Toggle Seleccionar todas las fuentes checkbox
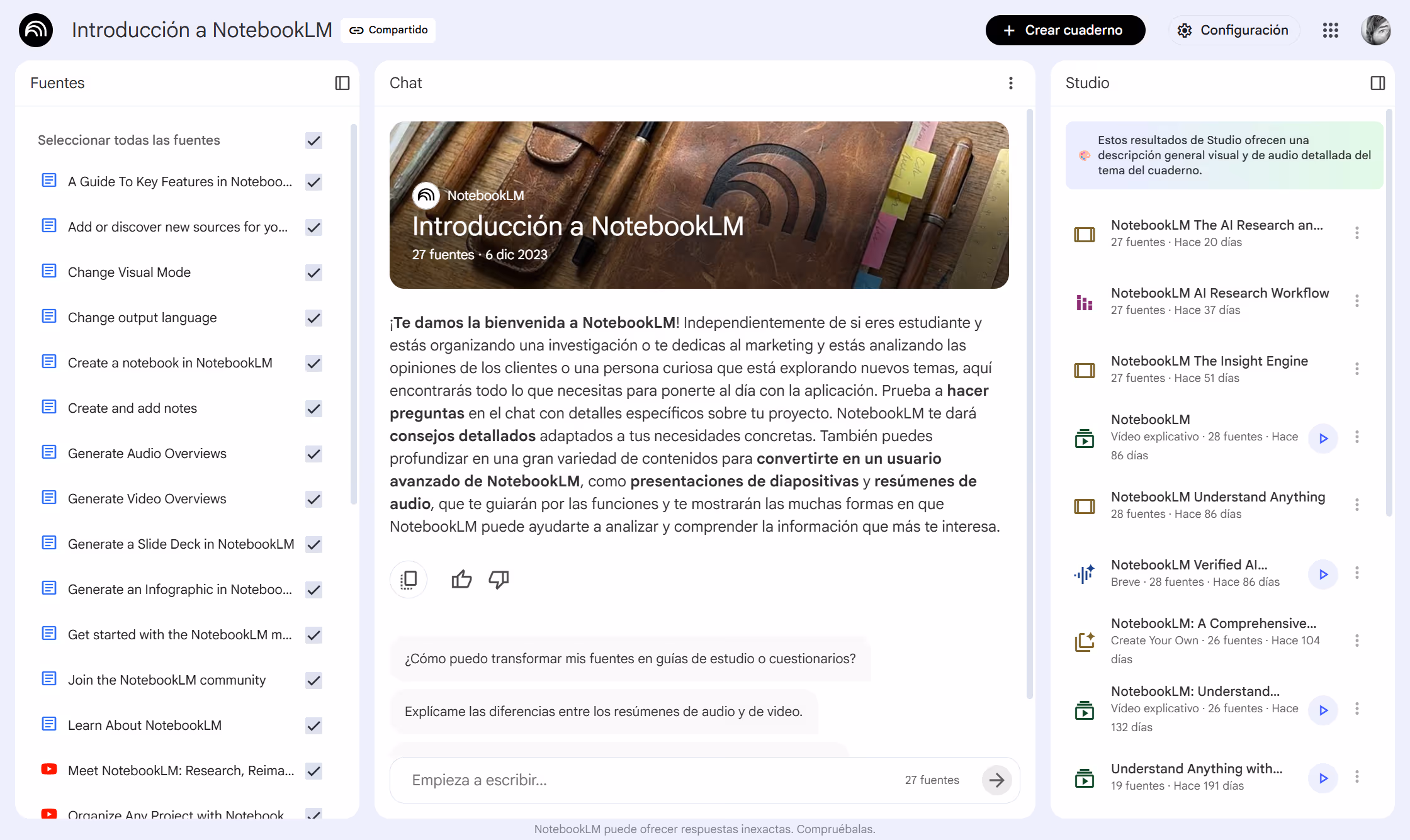Image resolution: width=1410 pixels, height=840 pixels. 313,140
